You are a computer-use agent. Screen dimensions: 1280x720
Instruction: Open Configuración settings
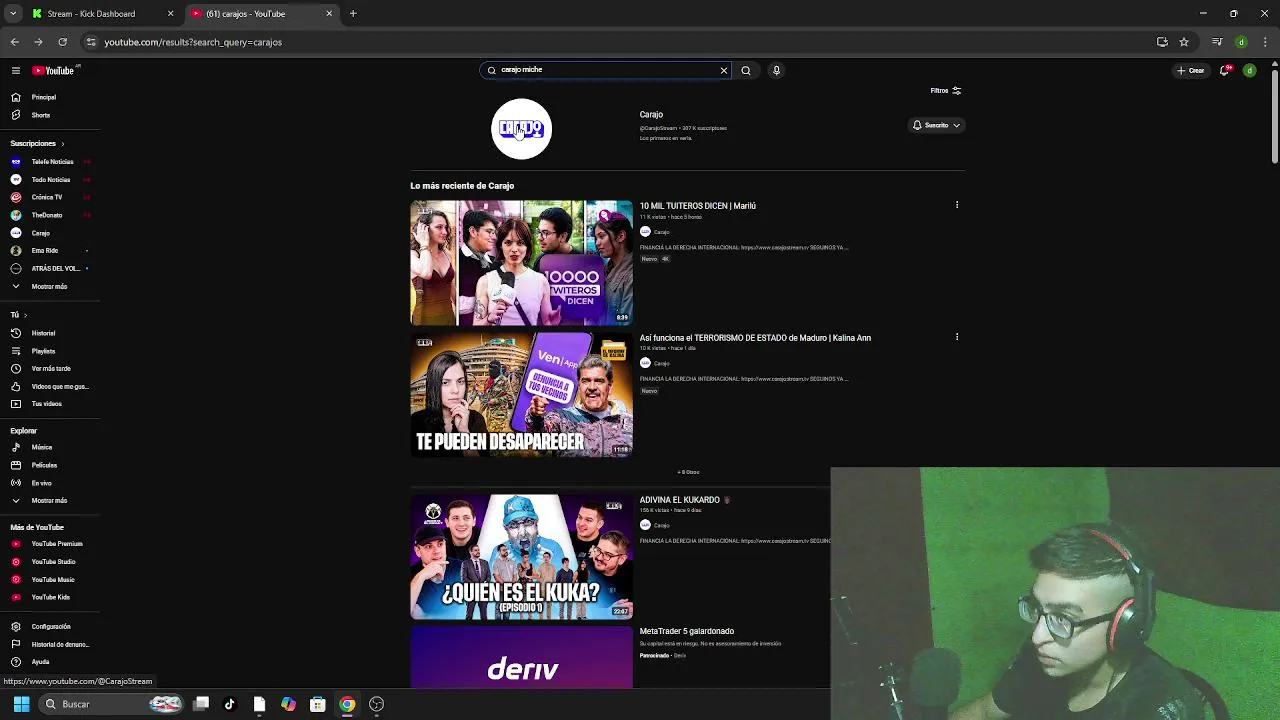[x=50, y=626]
